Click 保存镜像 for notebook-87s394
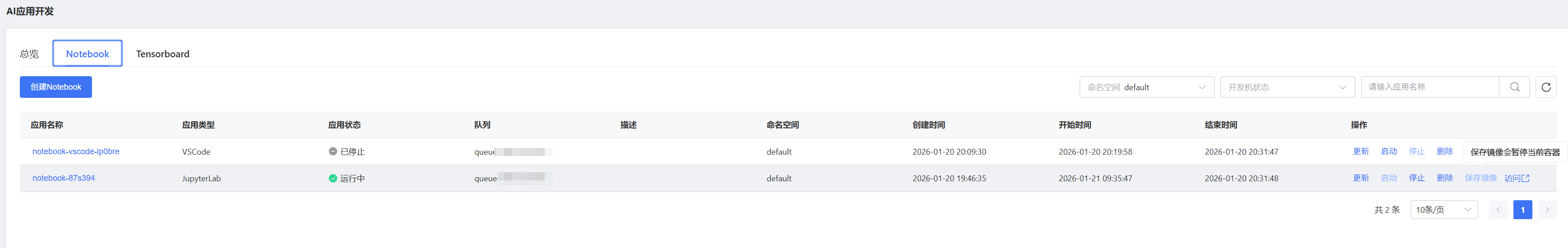The height and width of the screenshot is (248, 1568). (x=1481, y=179)
